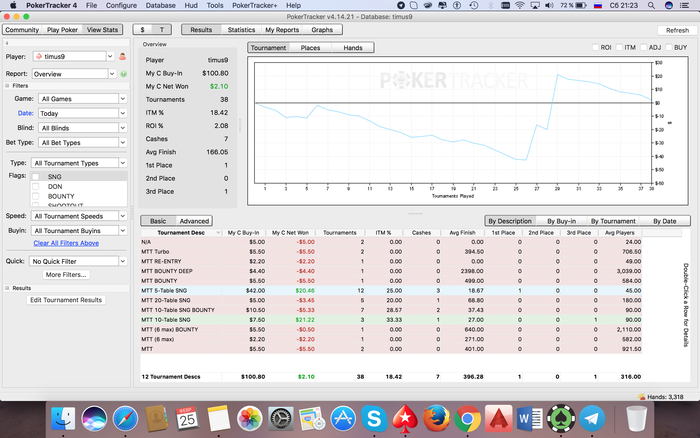Screen dimensions: 700x438
Task: Enable the ROI graph checkbox
Action: (x=595, y=47)
